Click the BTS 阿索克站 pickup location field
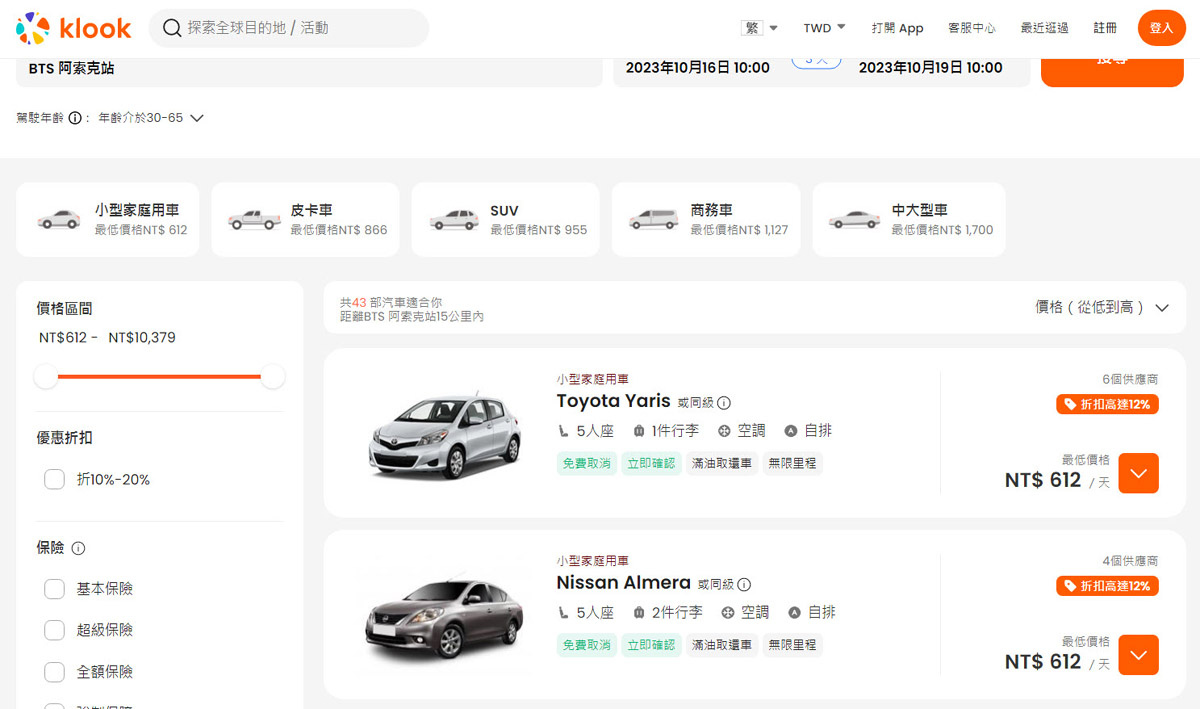Screen dimensions: 1200x709 pos(310,72)
